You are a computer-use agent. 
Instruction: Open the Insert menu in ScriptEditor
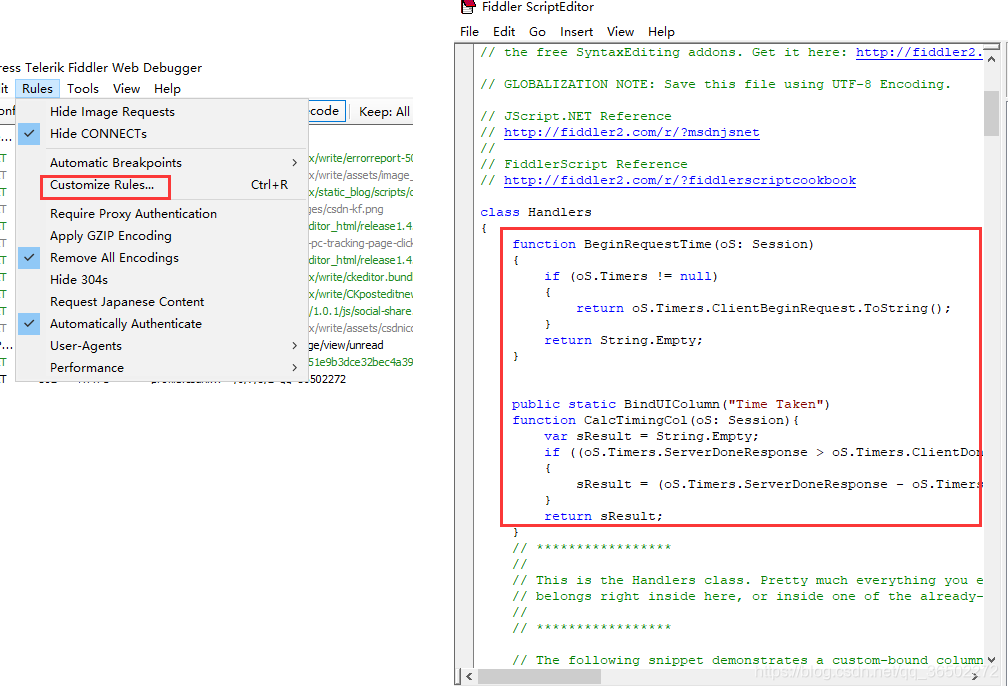576,32
